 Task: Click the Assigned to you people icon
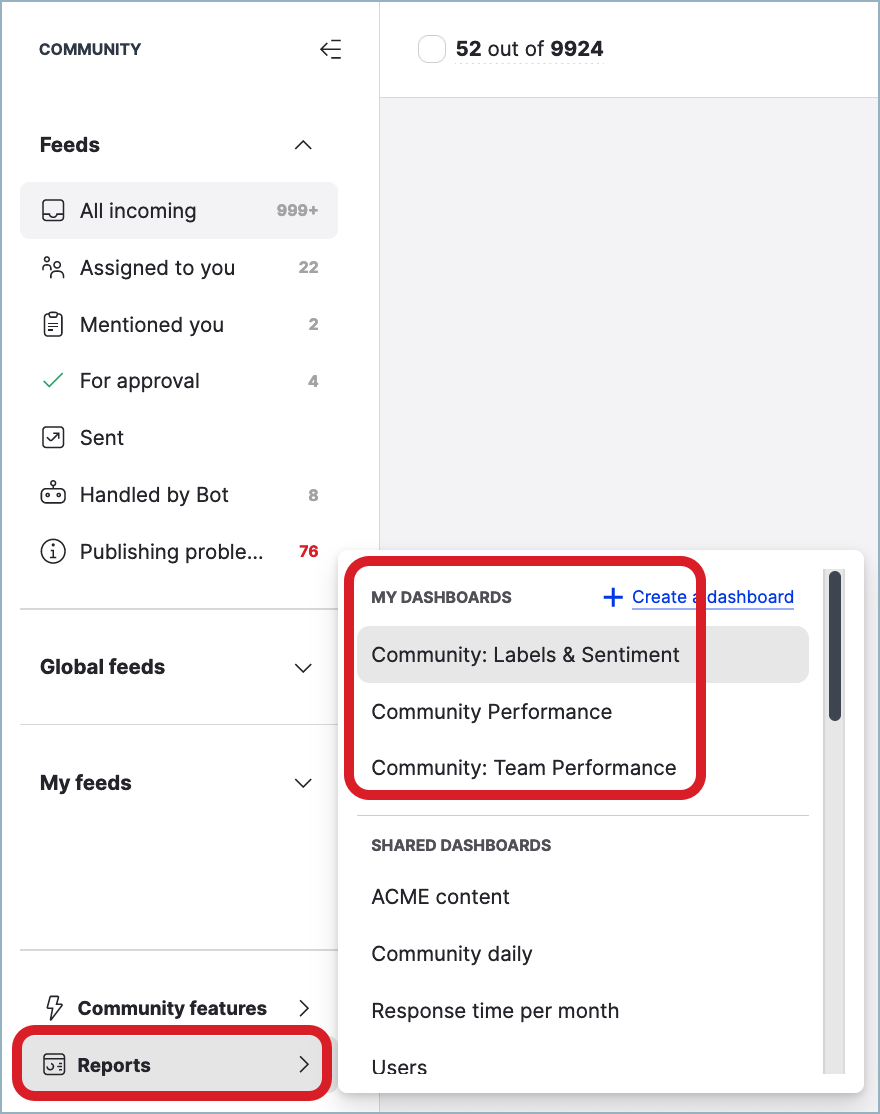[x=53, y=268]
